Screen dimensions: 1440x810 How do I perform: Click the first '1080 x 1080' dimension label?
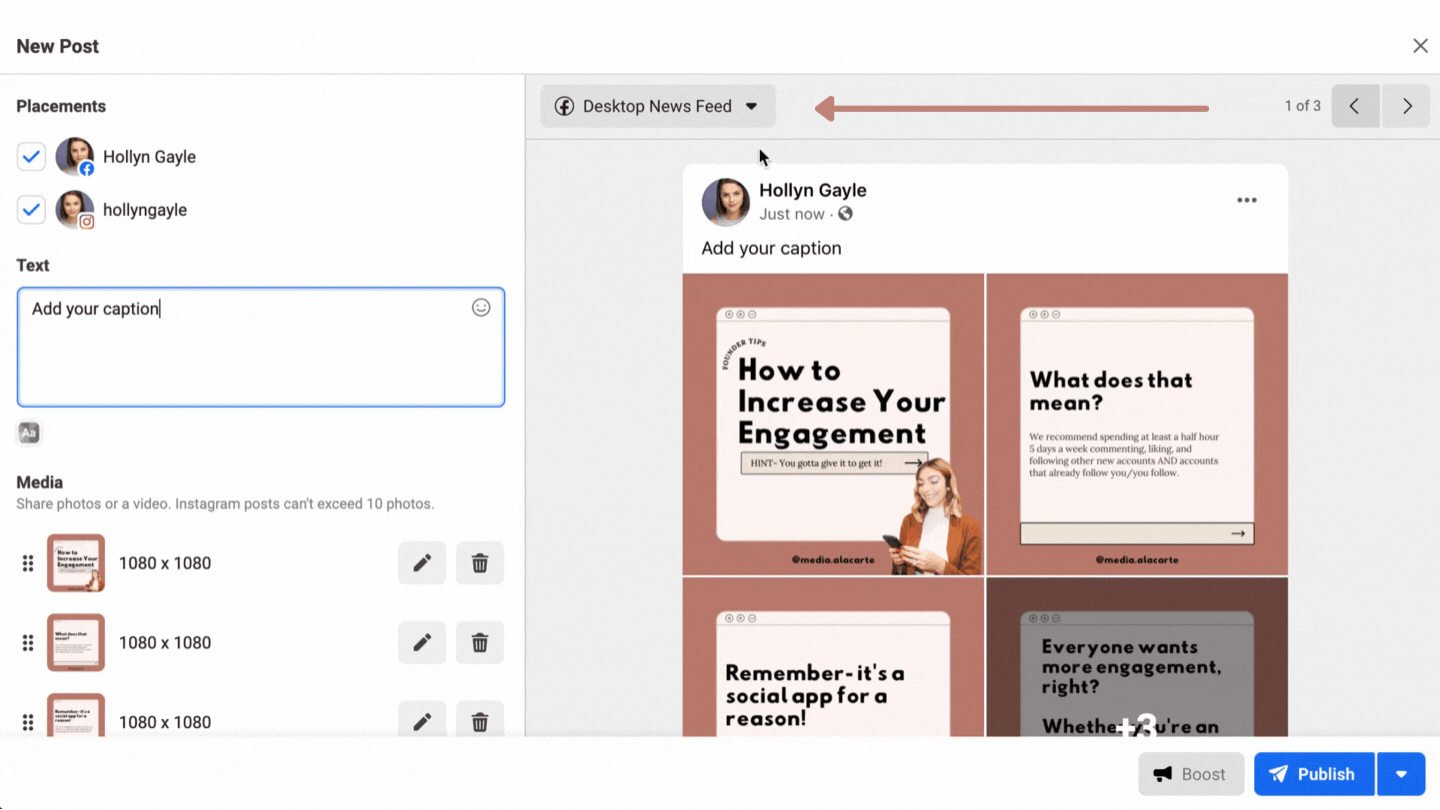(x=165, y=563)
